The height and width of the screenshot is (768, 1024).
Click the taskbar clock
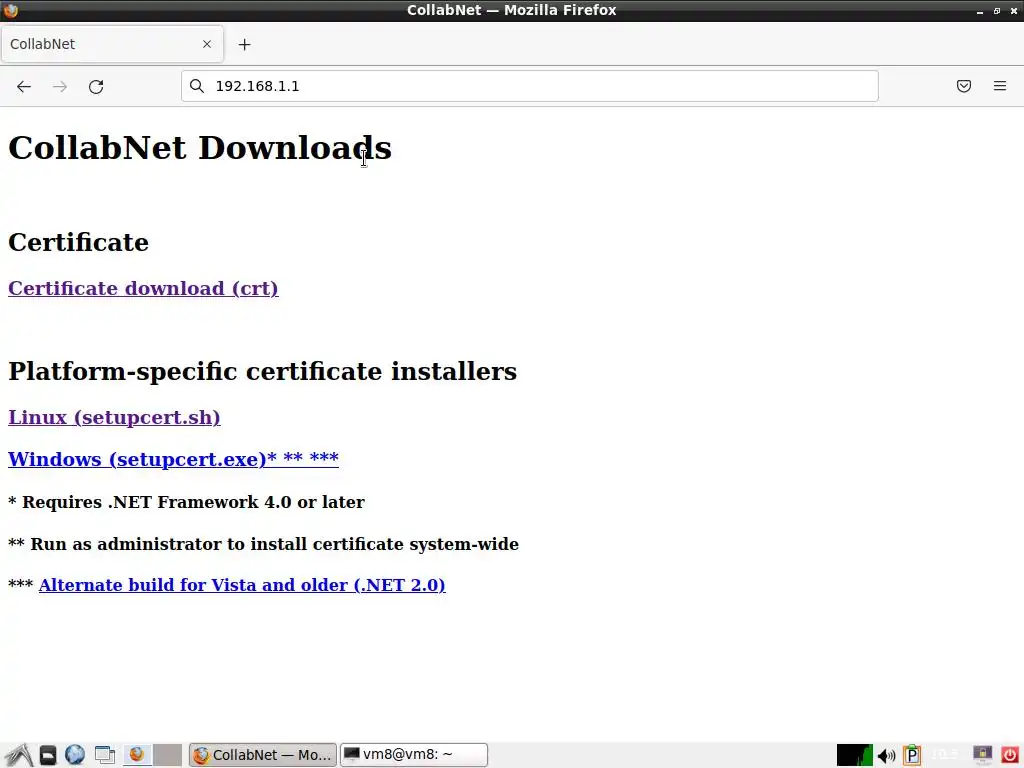coord(945,755)
